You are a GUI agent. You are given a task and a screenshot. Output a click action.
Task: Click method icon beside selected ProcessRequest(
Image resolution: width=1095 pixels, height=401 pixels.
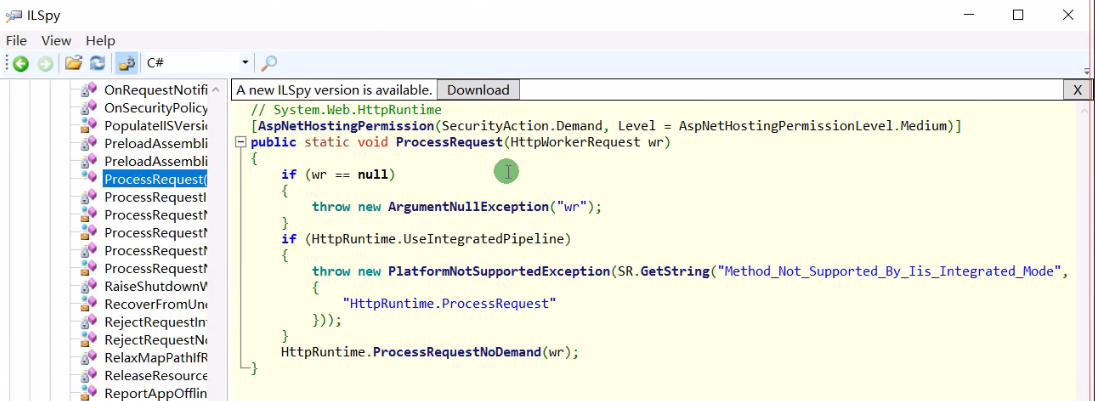coord(89,179)
